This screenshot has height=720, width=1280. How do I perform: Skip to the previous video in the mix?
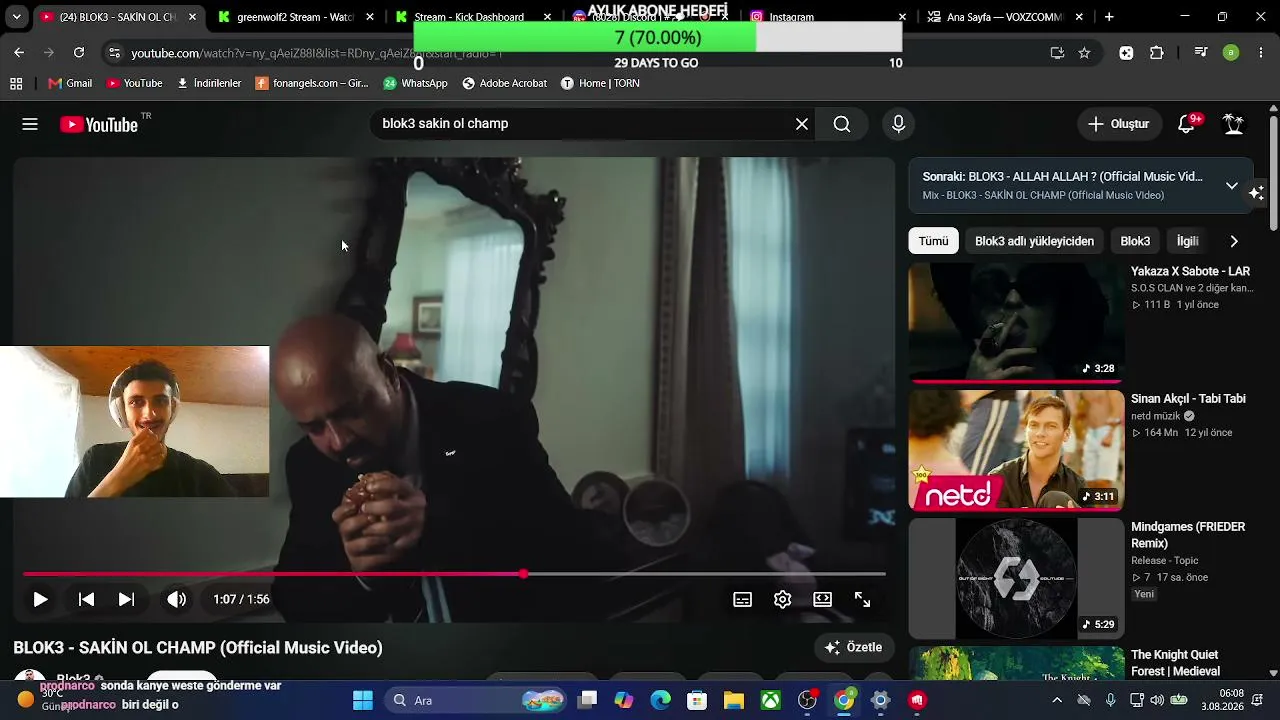pos(86,600)
